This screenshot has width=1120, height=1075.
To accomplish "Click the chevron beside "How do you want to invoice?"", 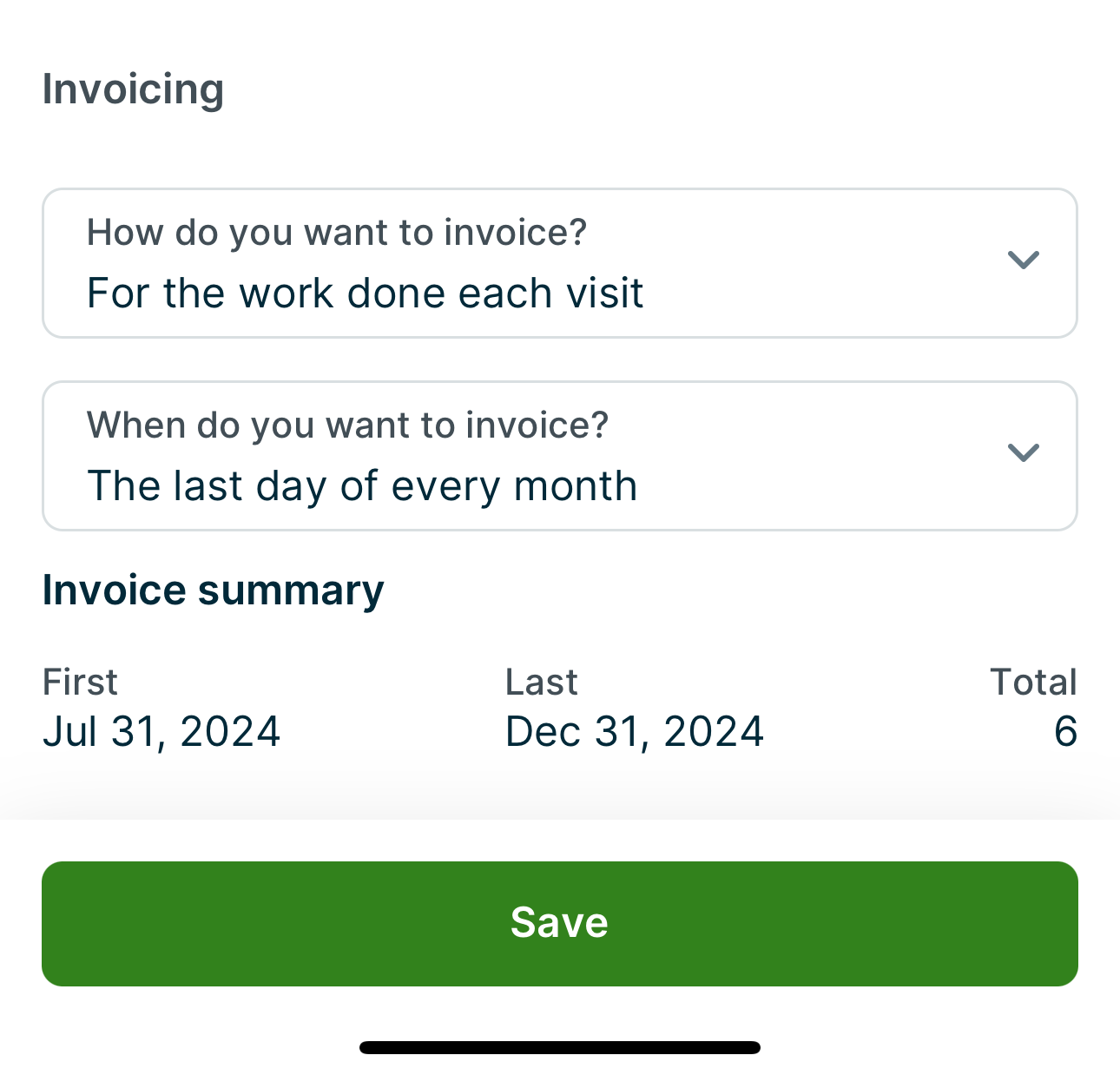I will pyautogui.click(x=1023, y=260).
